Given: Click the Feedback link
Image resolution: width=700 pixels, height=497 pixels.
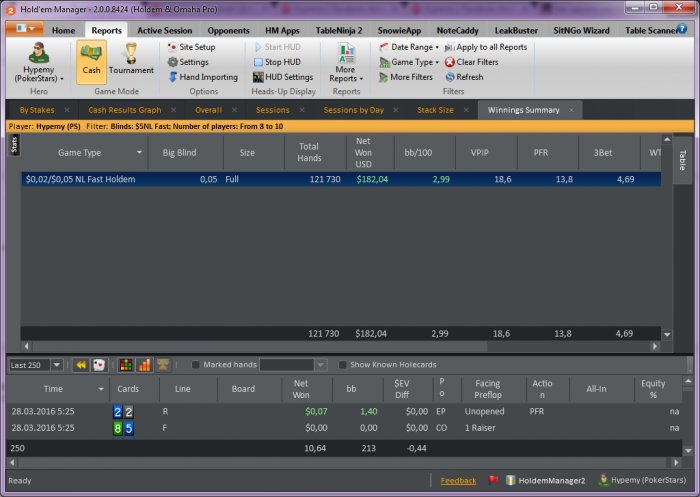Looking at the screenshot, I should coord(458,481).
